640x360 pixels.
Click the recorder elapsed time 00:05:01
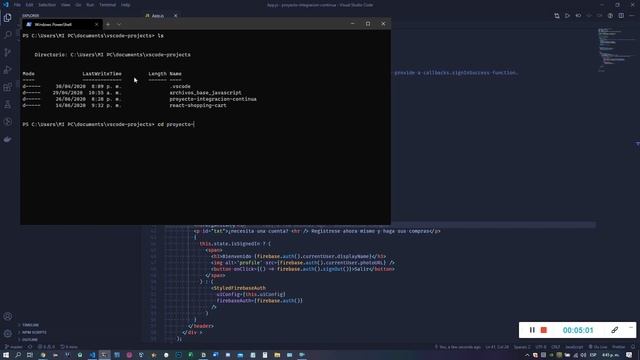(x=578, y=330)
